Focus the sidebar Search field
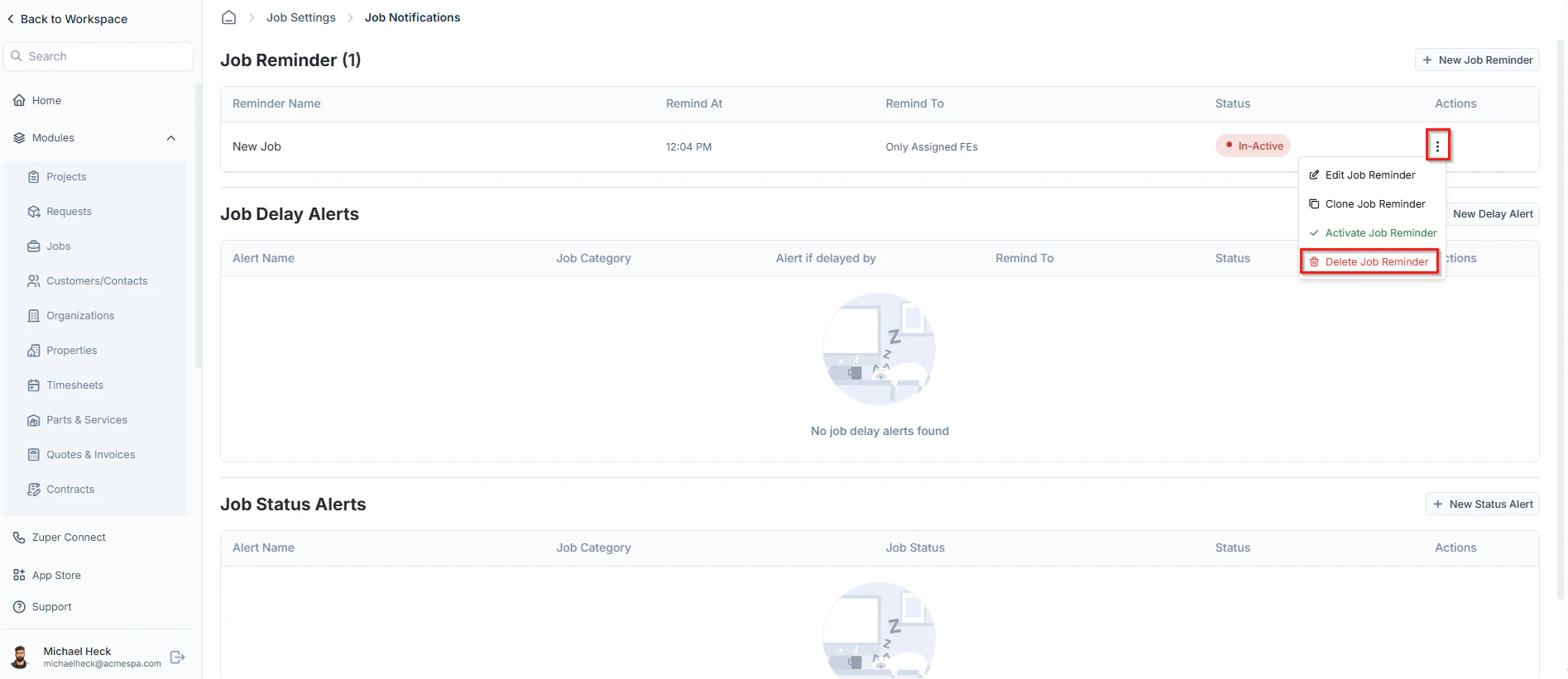Image resolution: width=1568 pixels, height=679 pixels. pyautogui.click(x=98, y=56)
